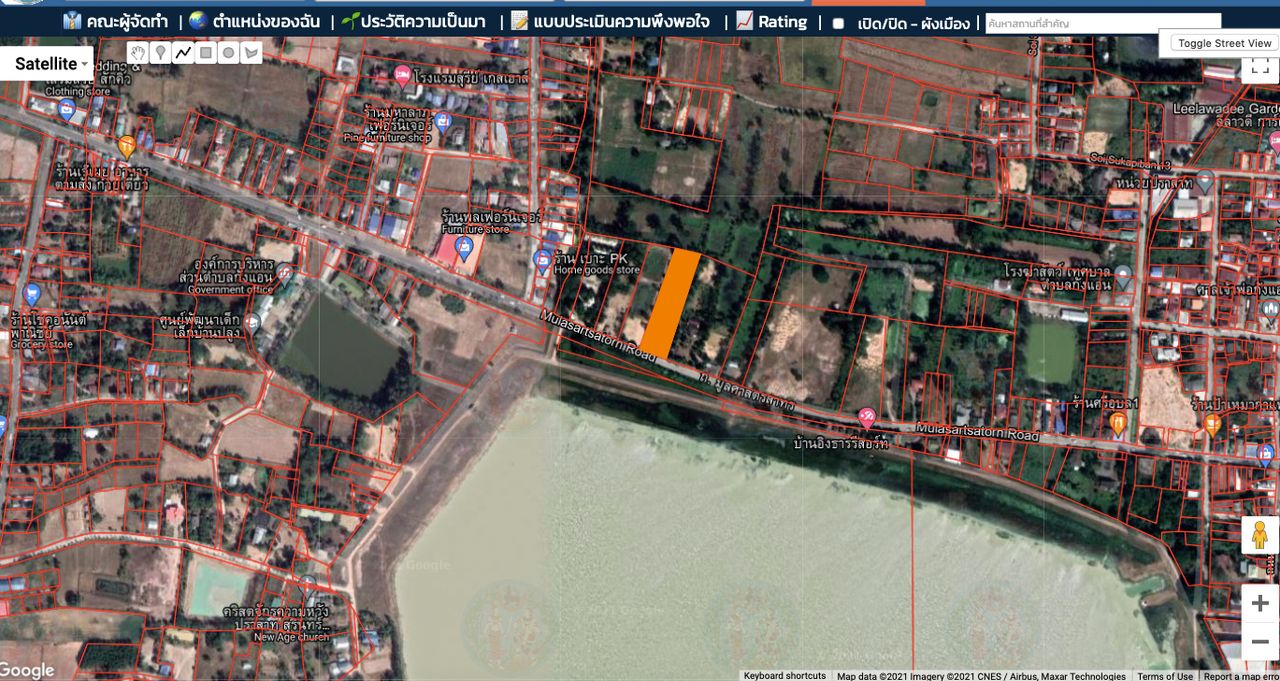This screenshot has width=1280, height=681.
Task: Toggle the เปิด/ปิด - ผังเมือง checkbox
Action: 838,23
